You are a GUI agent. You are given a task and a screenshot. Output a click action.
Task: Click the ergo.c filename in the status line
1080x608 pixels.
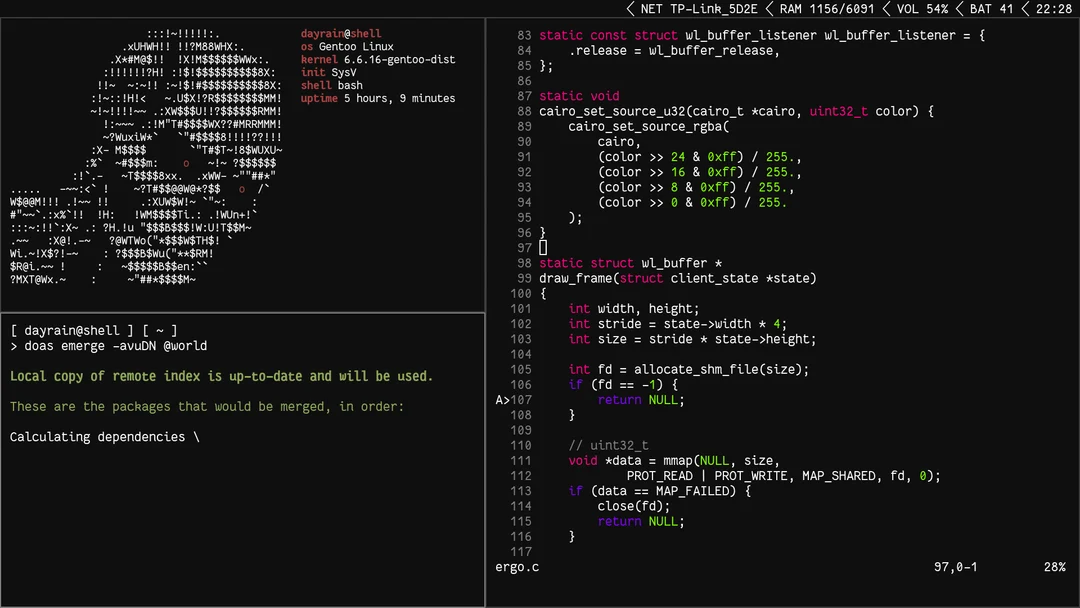(x=517, y=567)
